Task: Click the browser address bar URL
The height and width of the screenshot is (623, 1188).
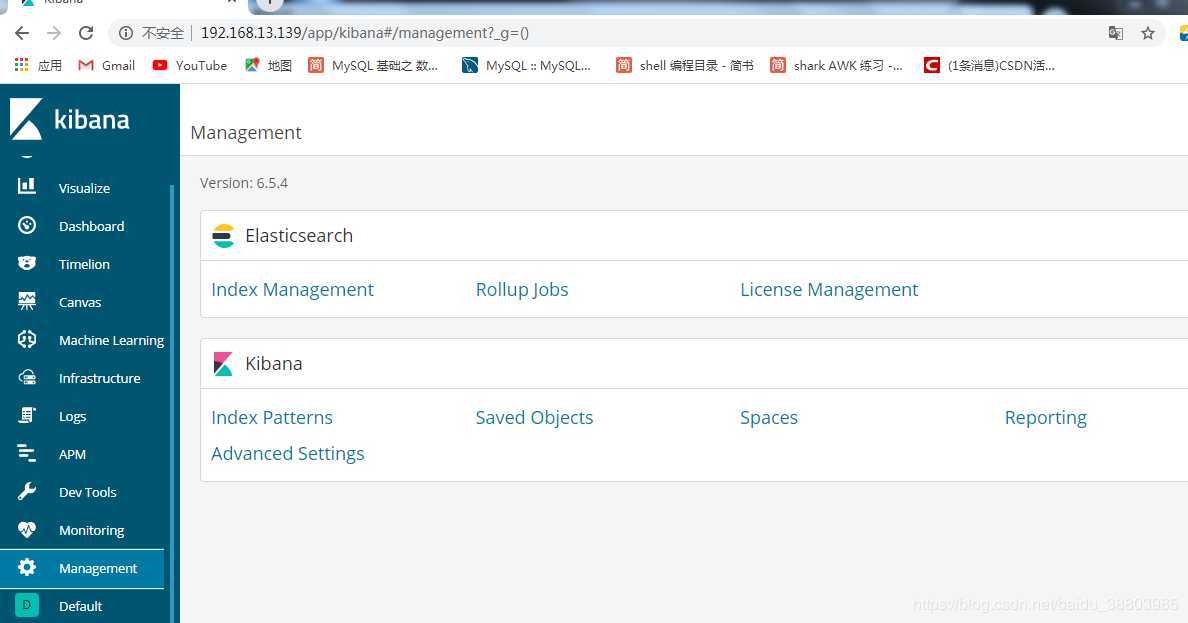Action: (x=364, y=33)
